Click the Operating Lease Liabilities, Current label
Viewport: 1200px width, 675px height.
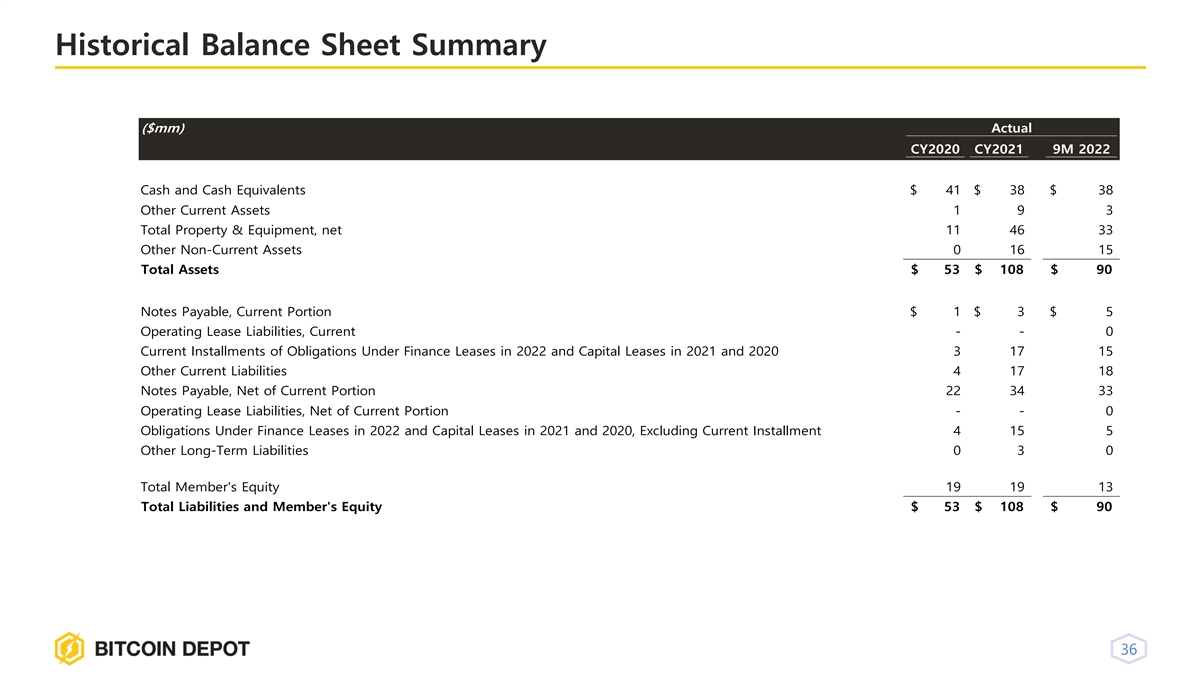point(248,332)
